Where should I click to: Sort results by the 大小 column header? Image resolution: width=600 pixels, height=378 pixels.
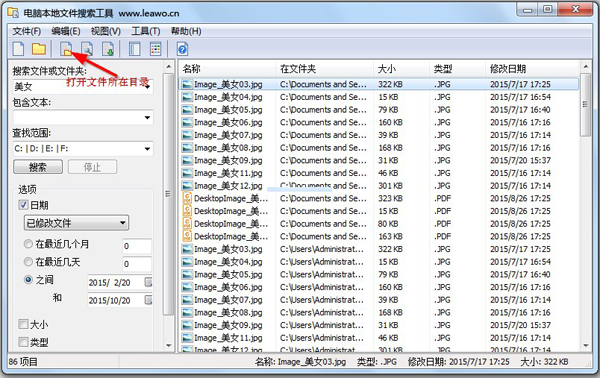pos(401,69)
